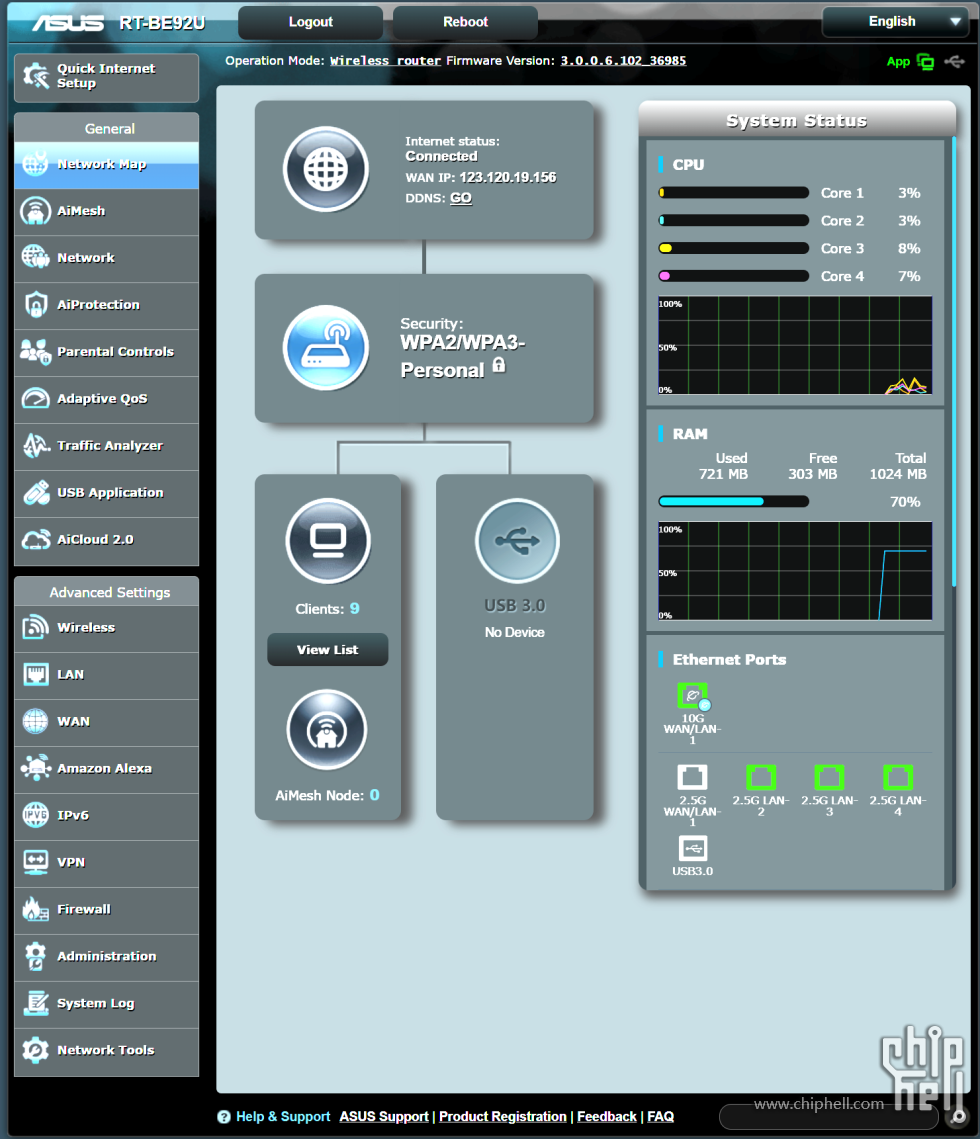Click the wireless router security icon
Screen dimensions: 980x1139
click(x=325, y=348)
